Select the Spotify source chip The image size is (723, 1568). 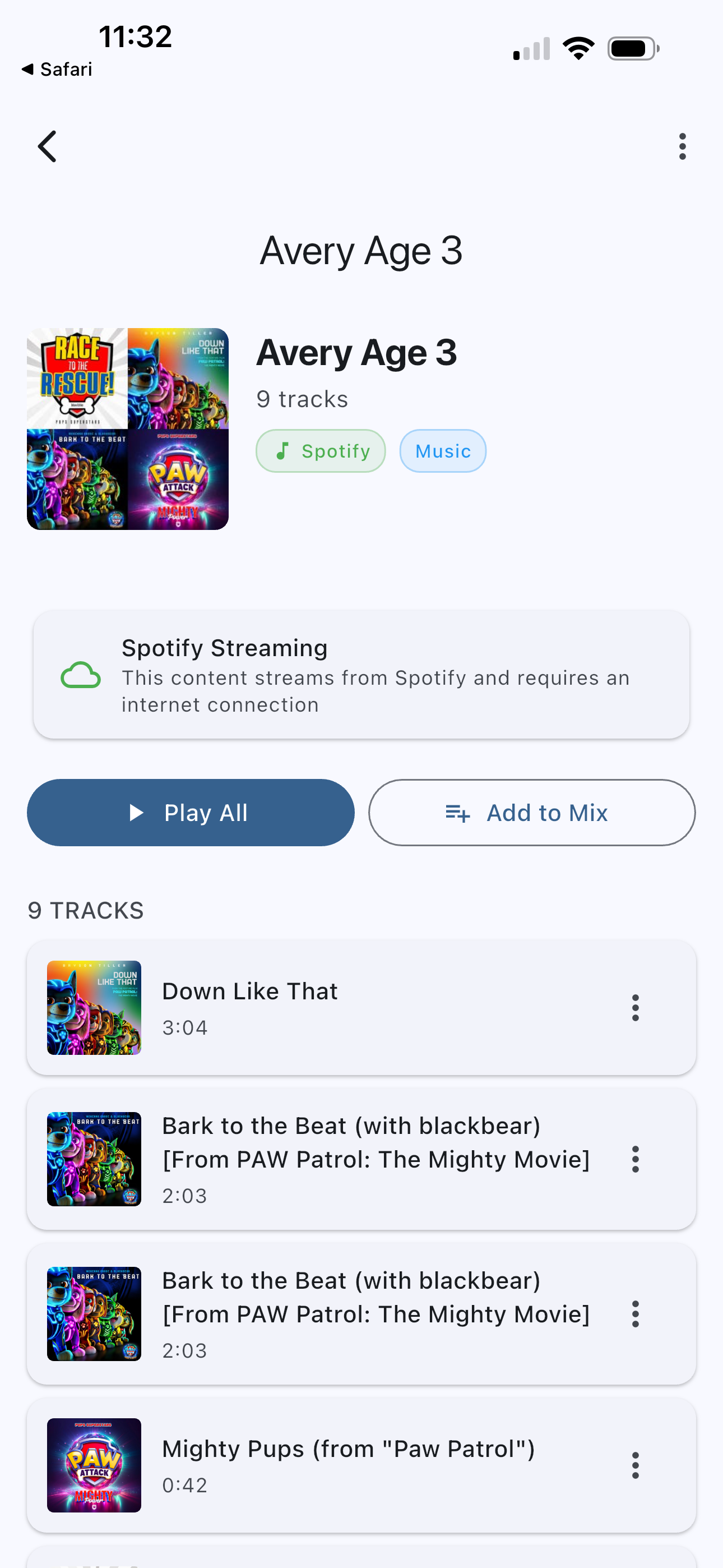coord(321,451)
